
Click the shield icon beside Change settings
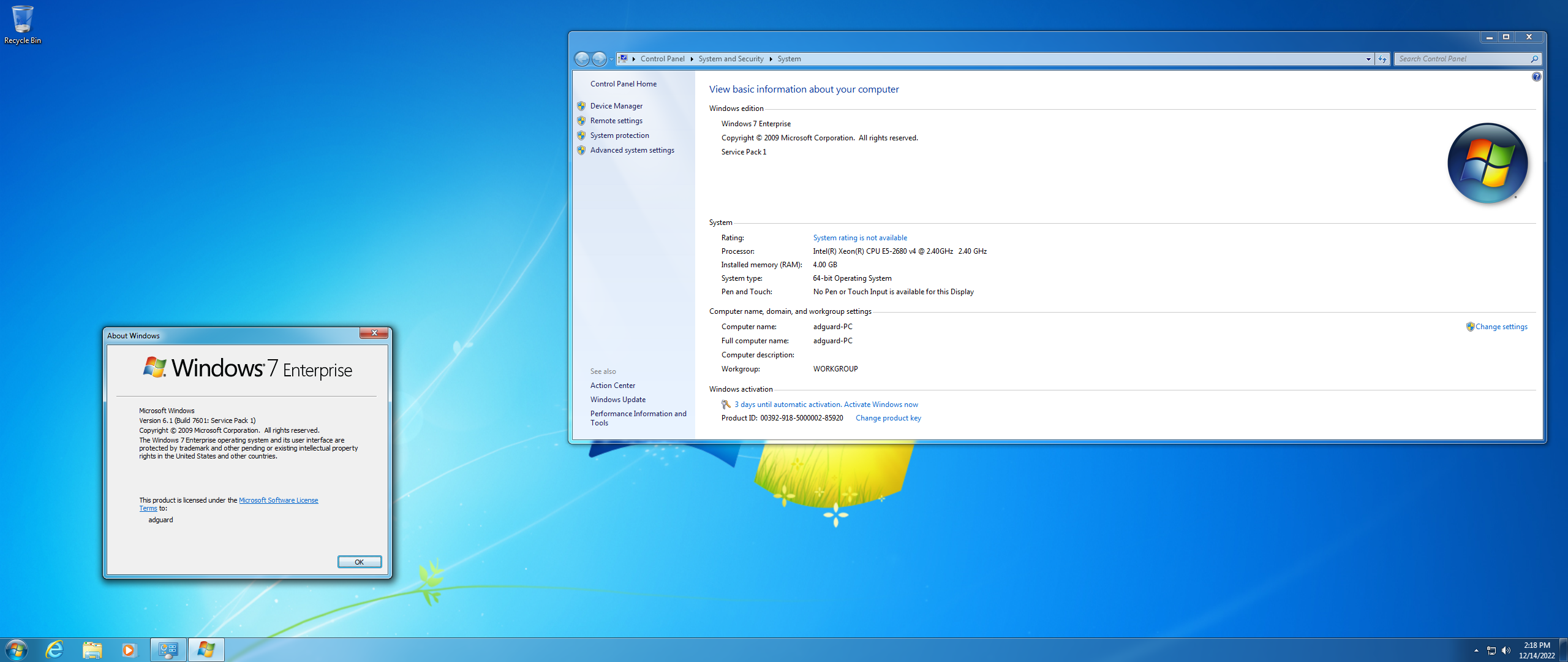pyautogui.click(x=1470, y=327)
